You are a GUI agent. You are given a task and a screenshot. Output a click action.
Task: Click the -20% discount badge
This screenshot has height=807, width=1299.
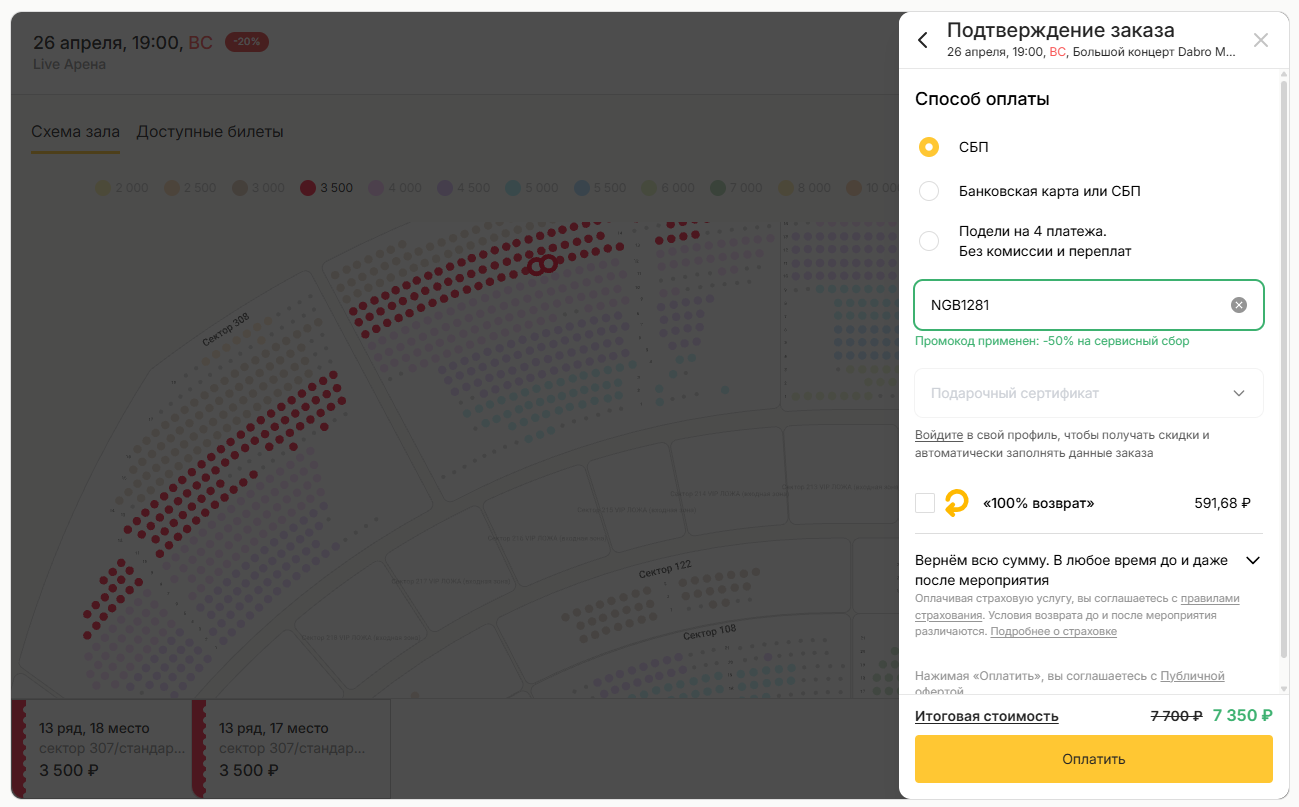click(x=246, y=42)
